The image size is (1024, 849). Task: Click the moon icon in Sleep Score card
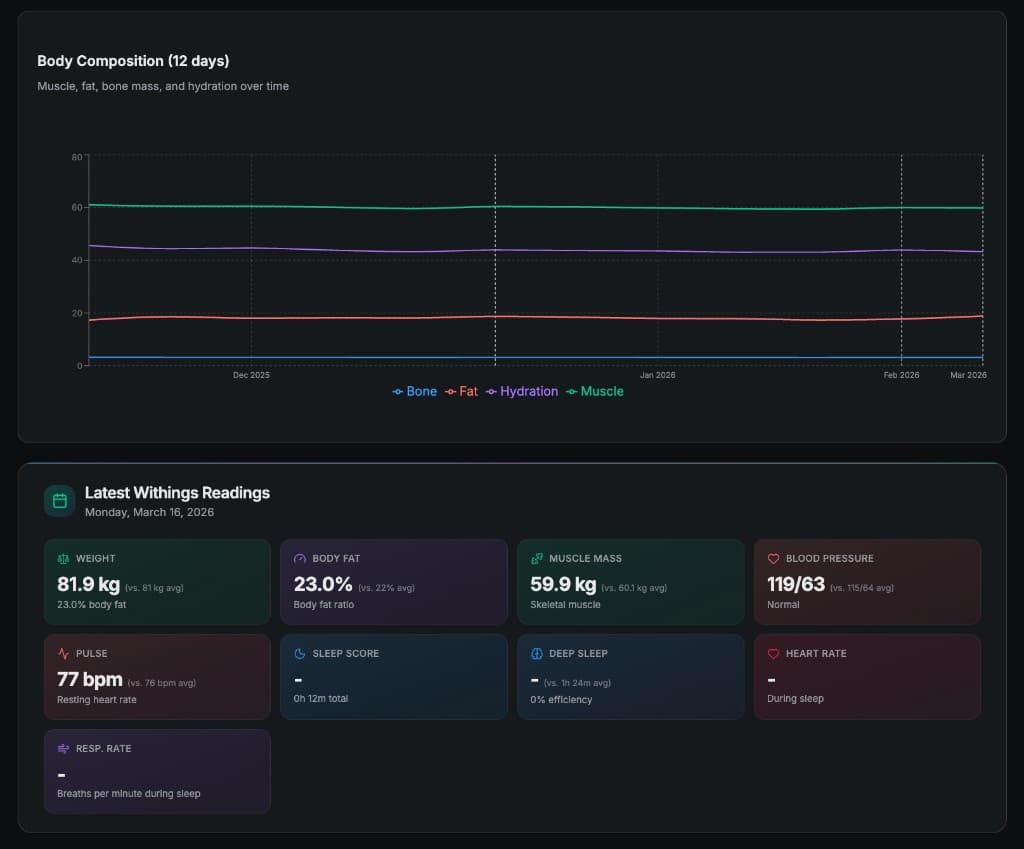[300, 654]
